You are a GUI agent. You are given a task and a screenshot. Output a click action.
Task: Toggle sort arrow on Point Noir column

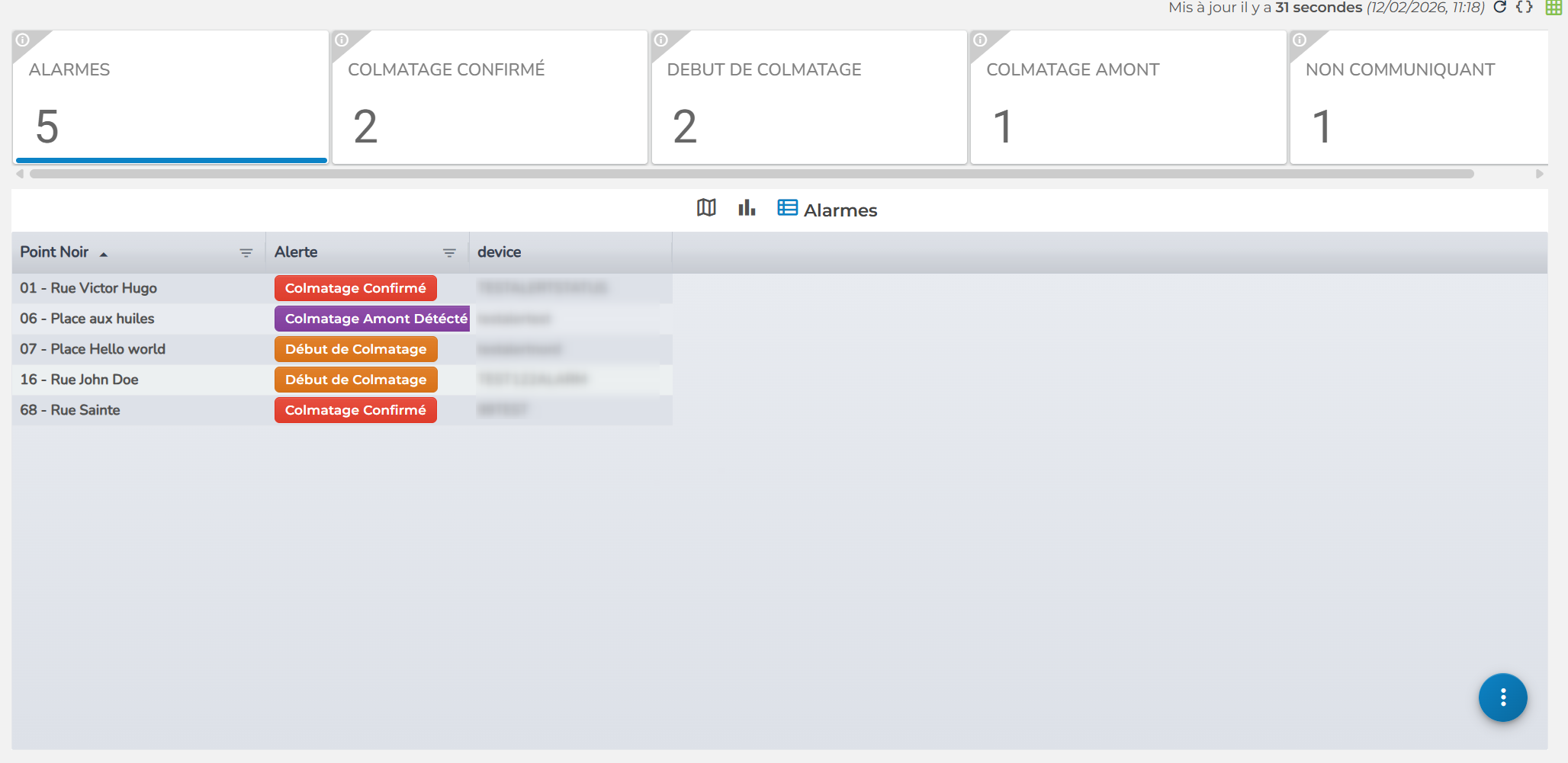tap(104, 254)
